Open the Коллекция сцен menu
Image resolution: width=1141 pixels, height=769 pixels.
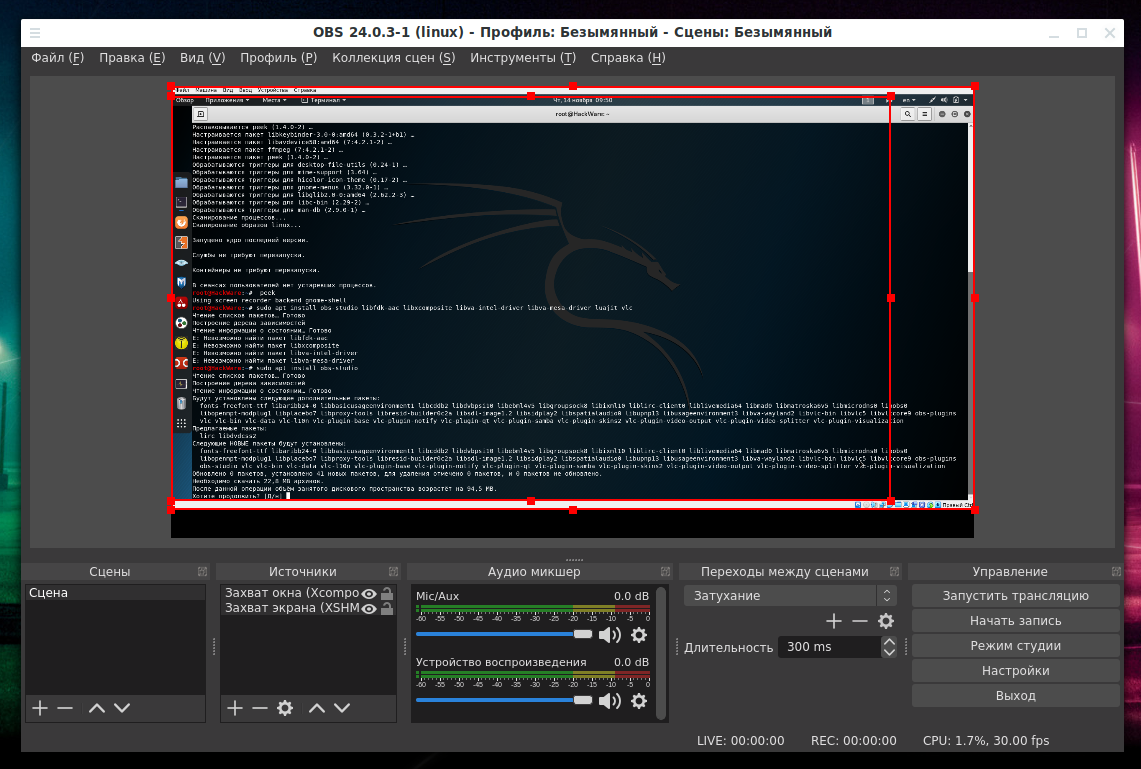(393, 58)
